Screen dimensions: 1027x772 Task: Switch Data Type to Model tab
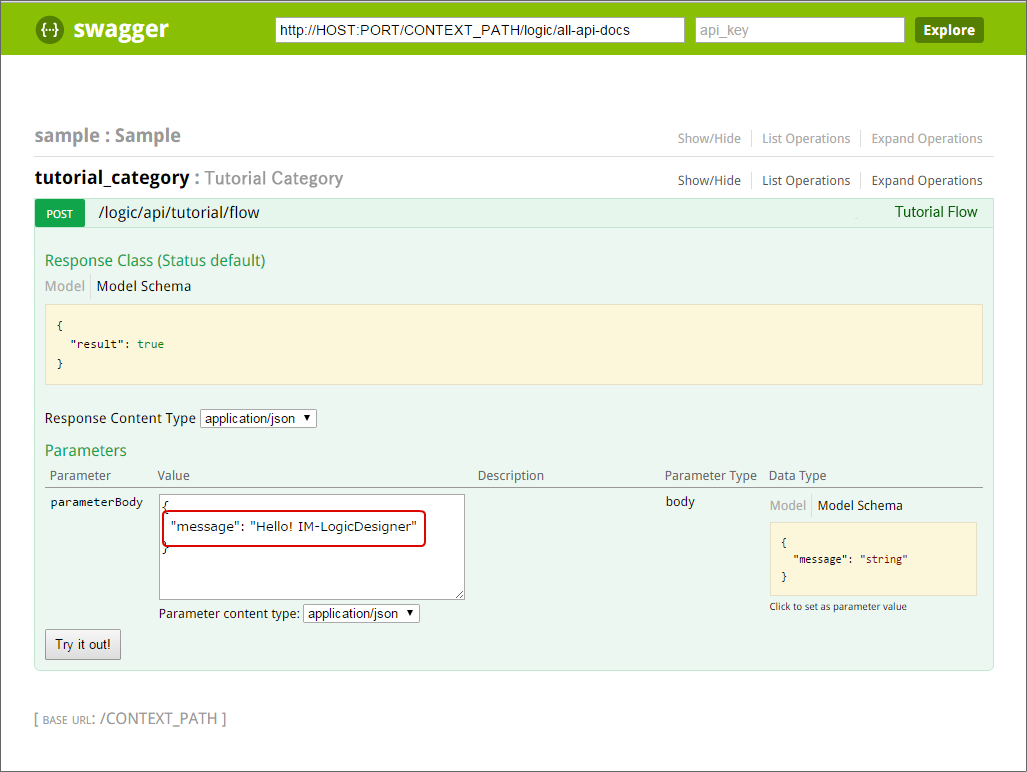(x=787, y=505)
